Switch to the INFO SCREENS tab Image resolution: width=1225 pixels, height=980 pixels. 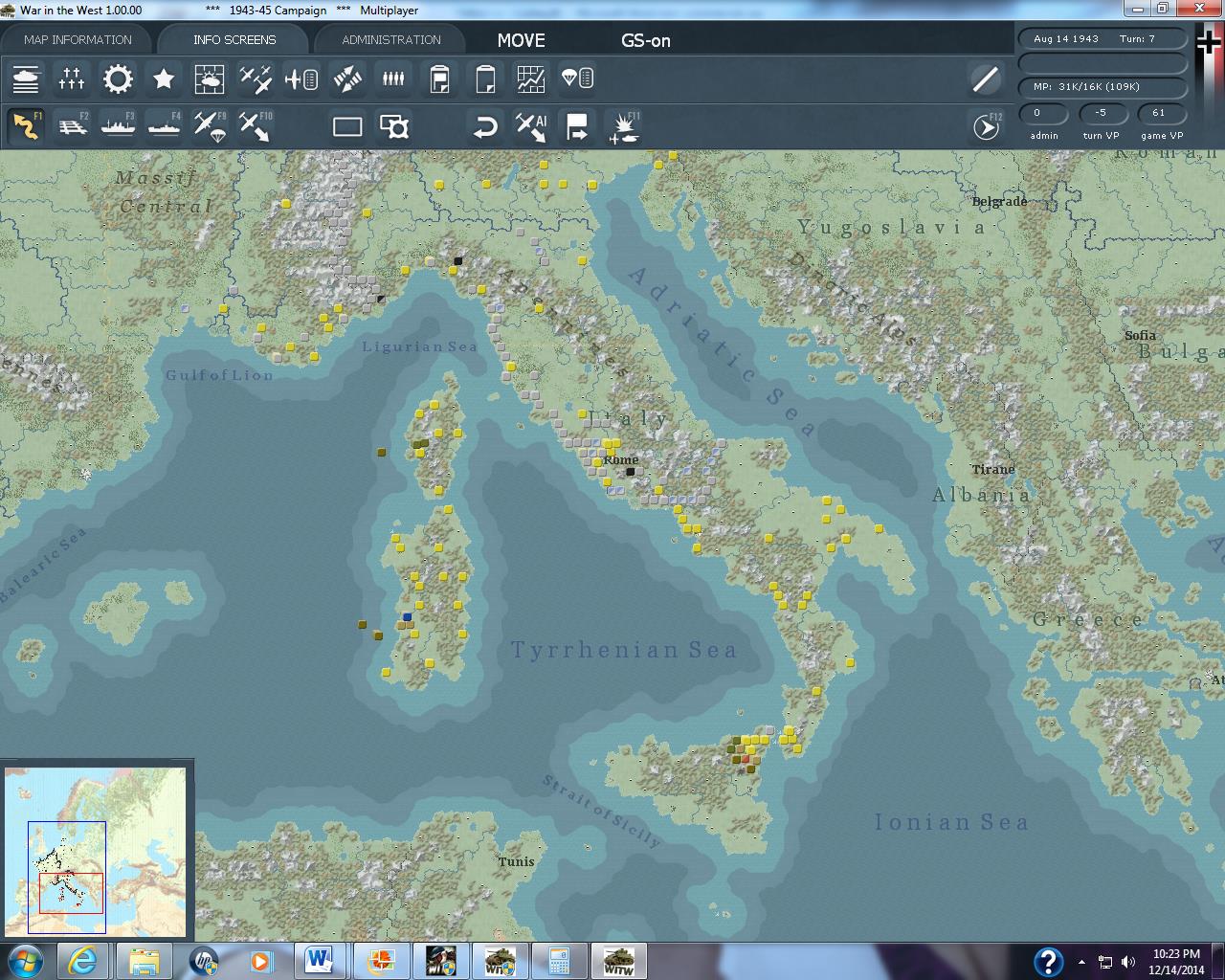(x=234, y=39)
